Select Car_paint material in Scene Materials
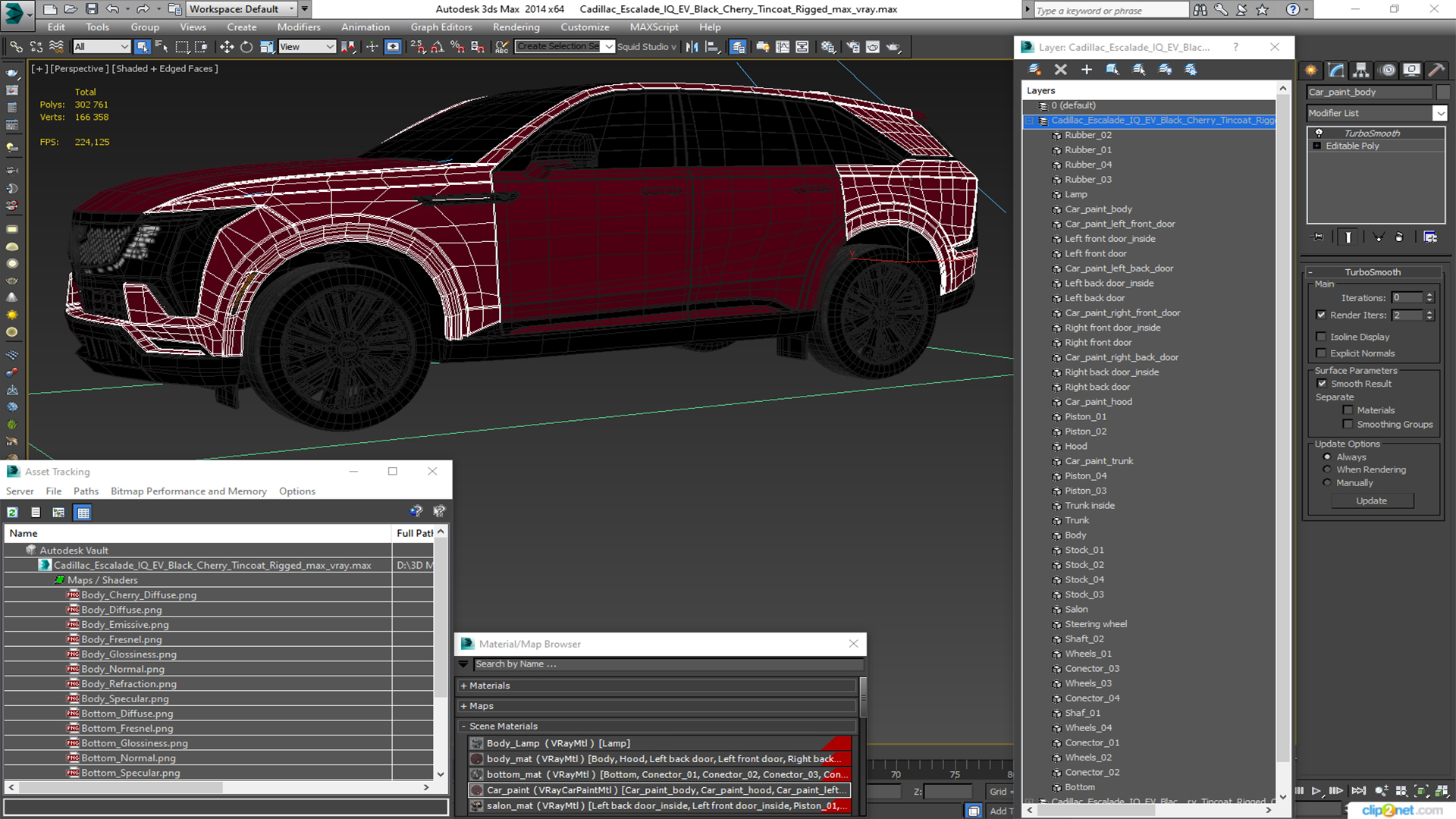This screenshot has width=1456, height=819. pyautogui.click(x=659, y=790)
